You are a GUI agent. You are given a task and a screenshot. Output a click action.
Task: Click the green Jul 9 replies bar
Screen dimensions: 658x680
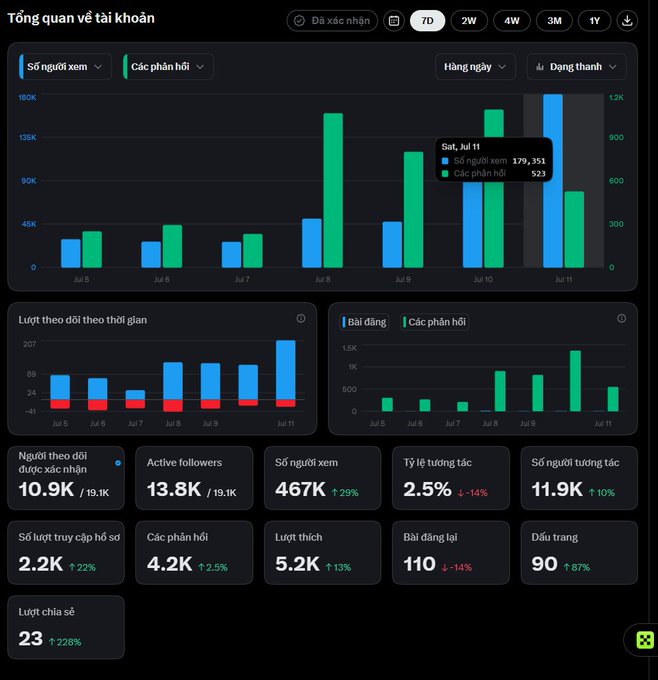[x=413, y=209]
